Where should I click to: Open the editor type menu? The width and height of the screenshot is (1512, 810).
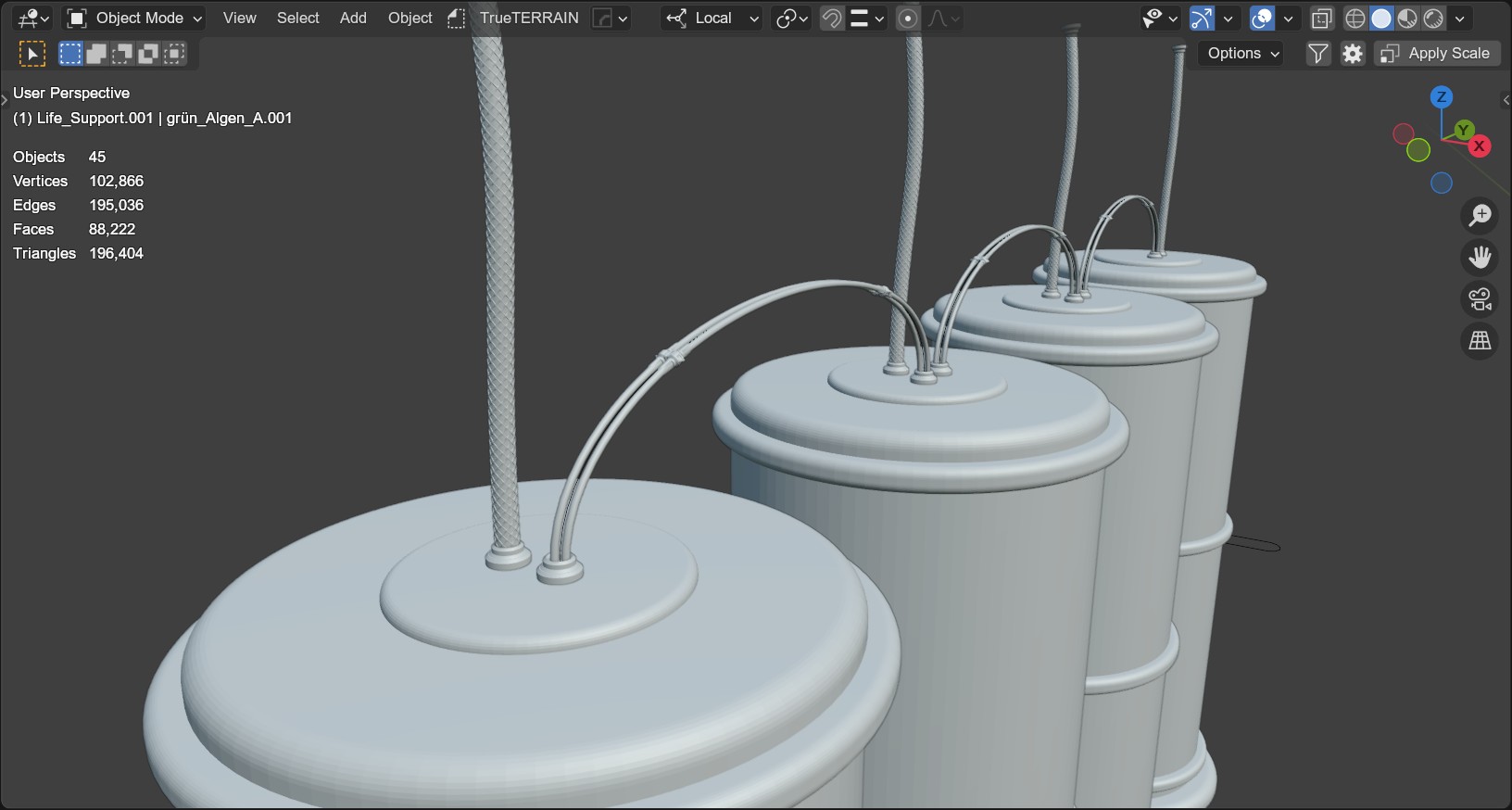point(33,18)
